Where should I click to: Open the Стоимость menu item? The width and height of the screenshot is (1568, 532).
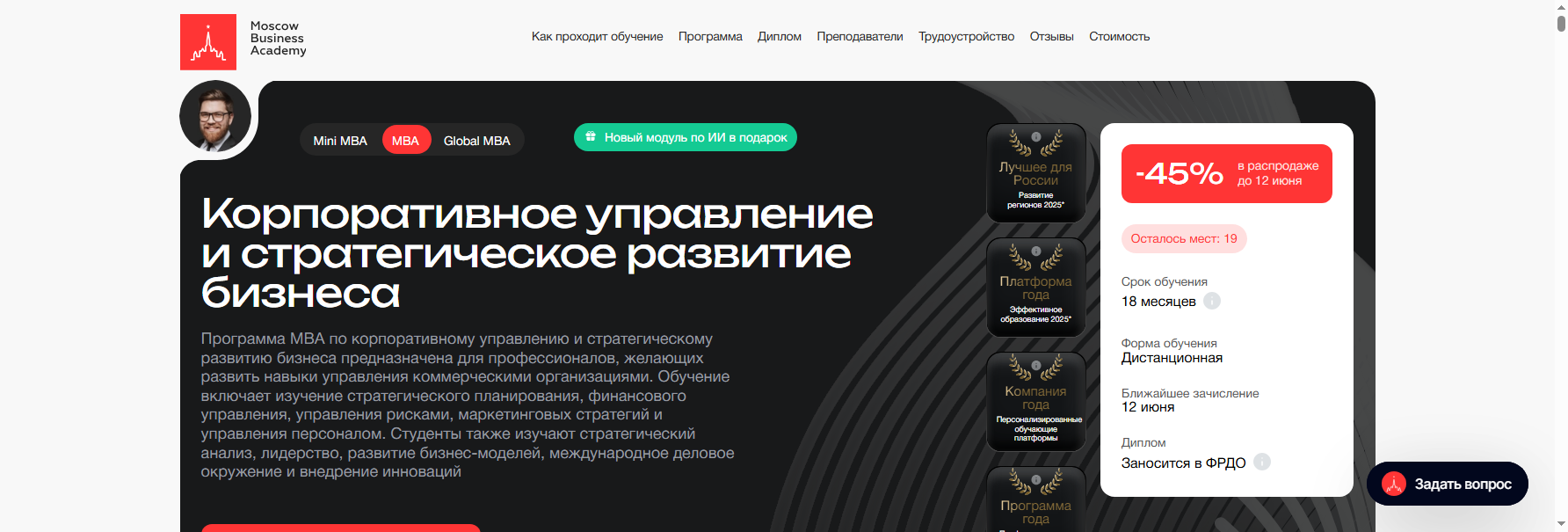pyautogui.click(x=1119, y=36)
